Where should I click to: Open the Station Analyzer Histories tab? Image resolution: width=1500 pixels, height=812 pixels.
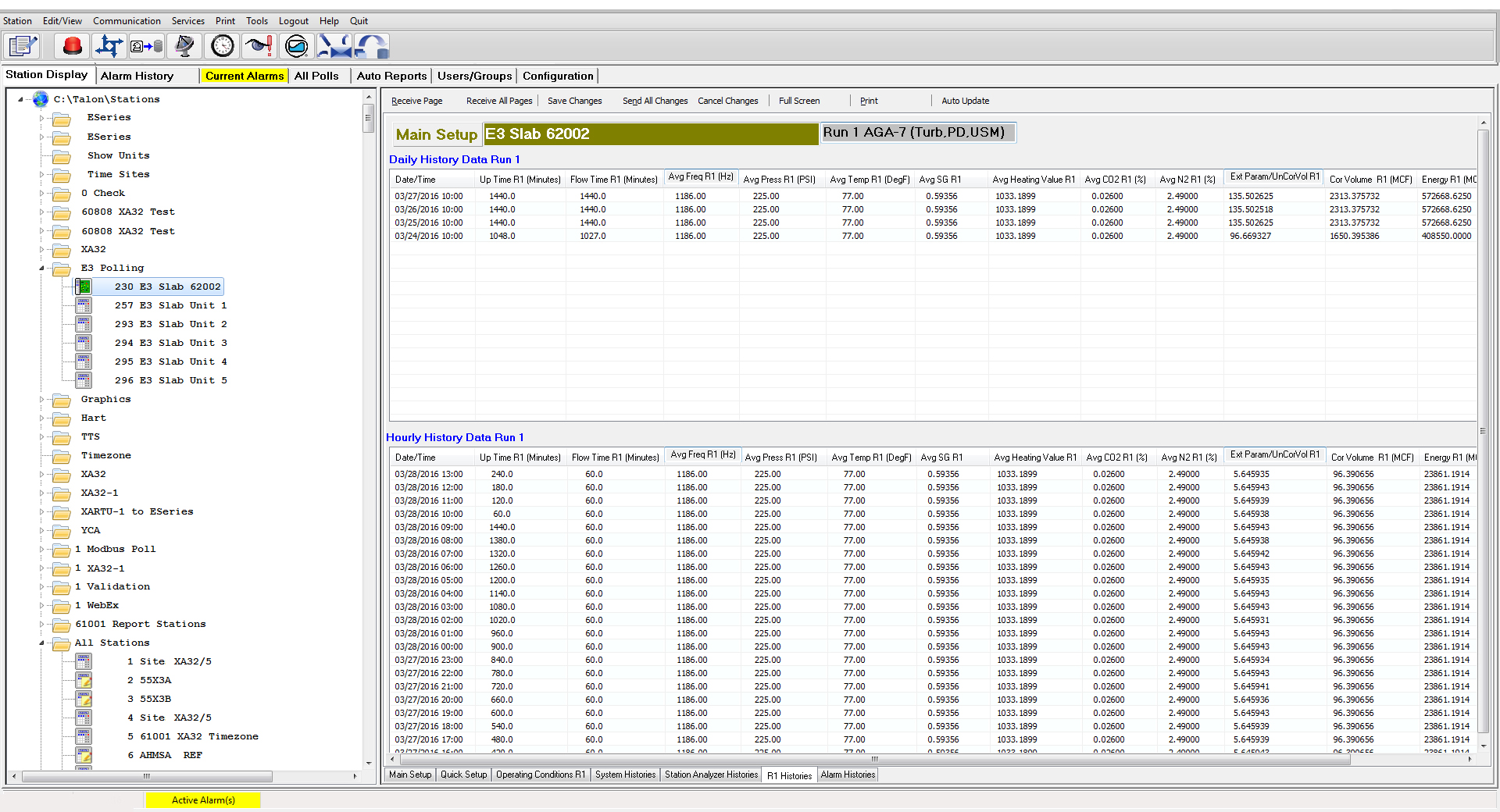click(711, 775)
